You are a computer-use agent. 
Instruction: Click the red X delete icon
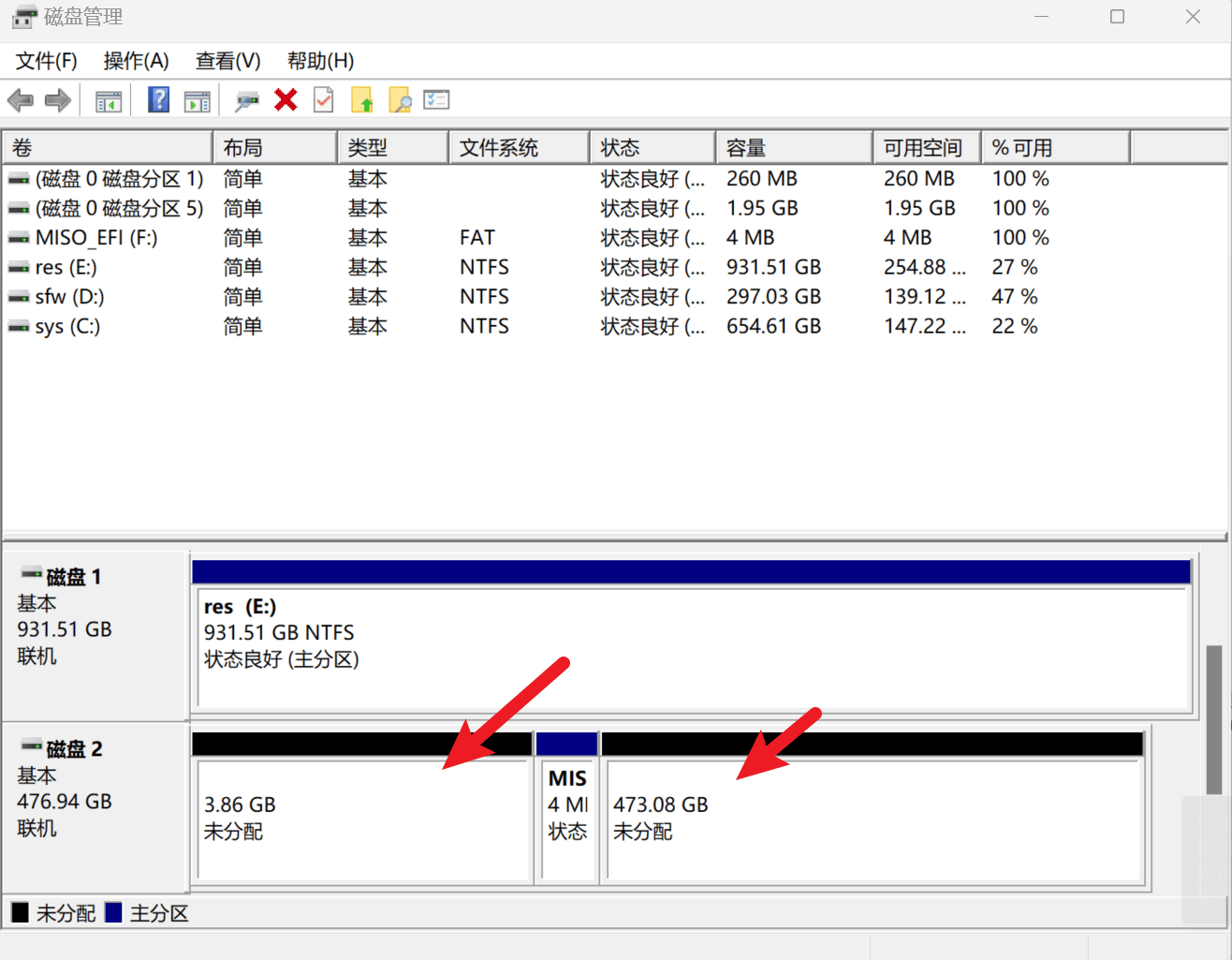point(286,100)
